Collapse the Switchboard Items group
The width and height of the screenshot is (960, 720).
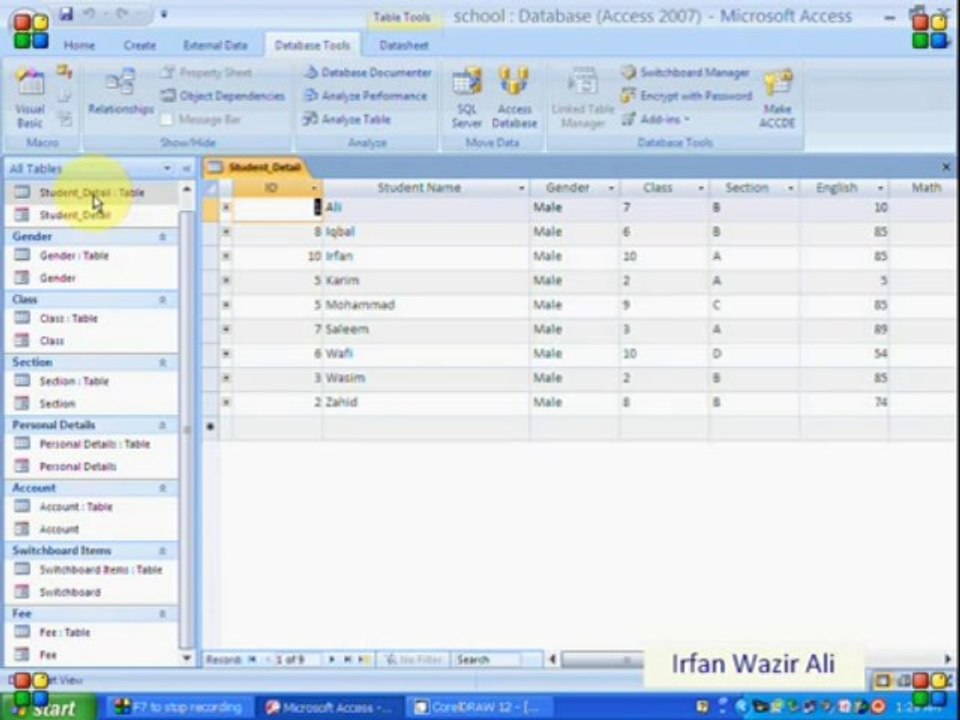coord(163,550)
